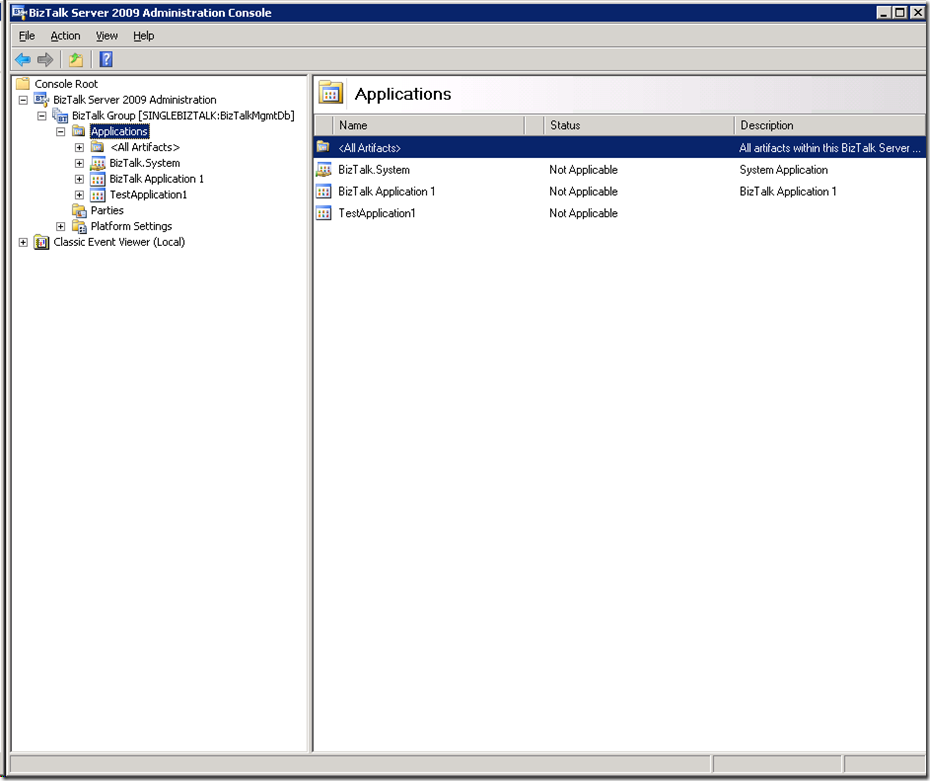Image resolution: width=930 pixels, height=781 pixels.
Task: Select the Applications label in tree
Action: (x=119, y=131)
